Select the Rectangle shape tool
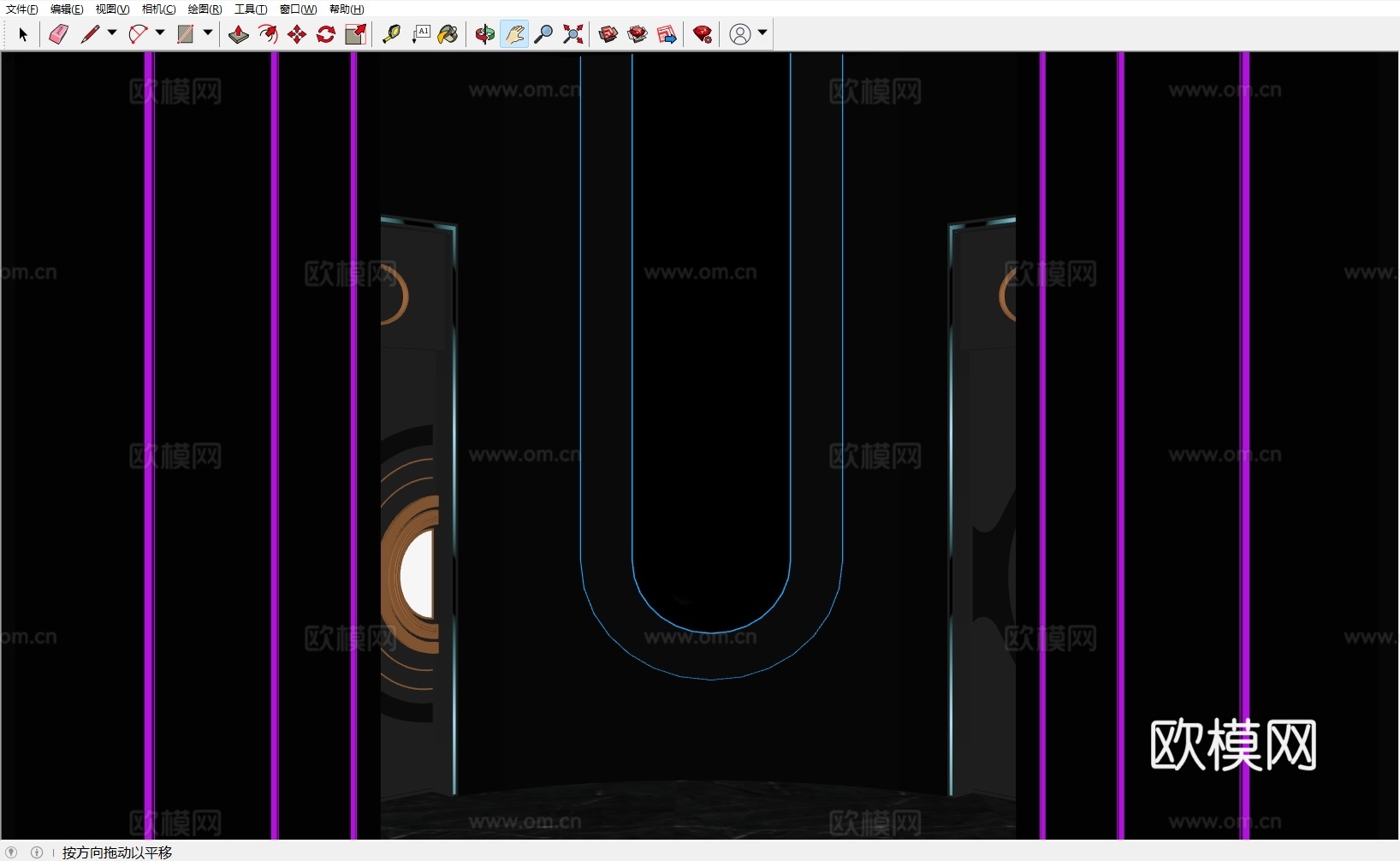The image size is (1400, 861). (x=185, y=34)
